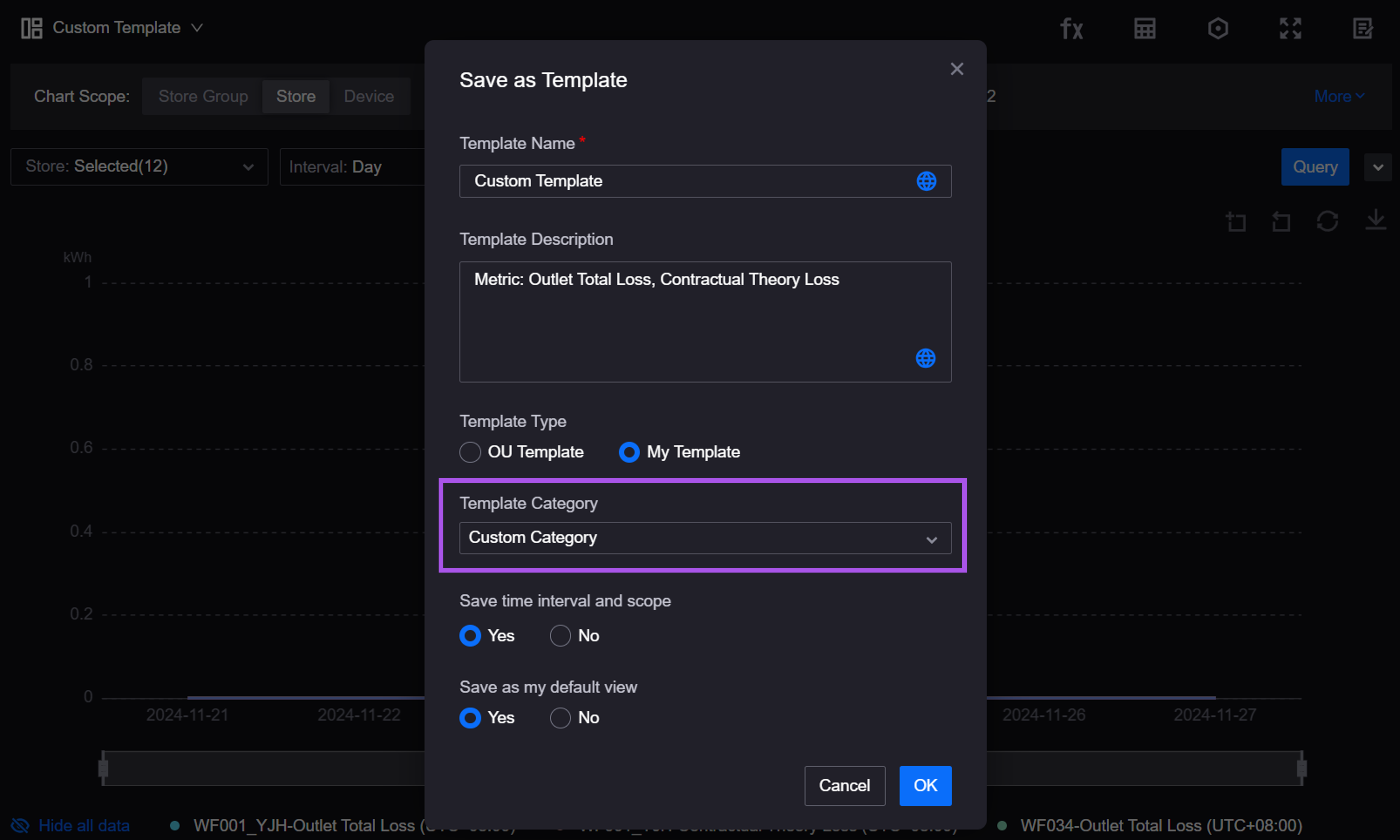The width and height of the screenshot is (1400, 840).
Task: Click the chart download icon
Action: pyautogui.click(x=1375, y=220)
